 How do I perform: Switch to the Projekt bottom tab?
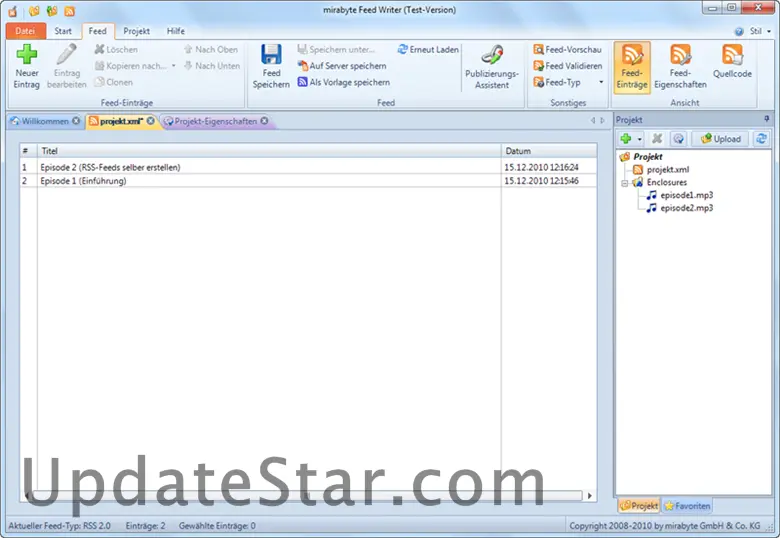(x=639, y=506)
